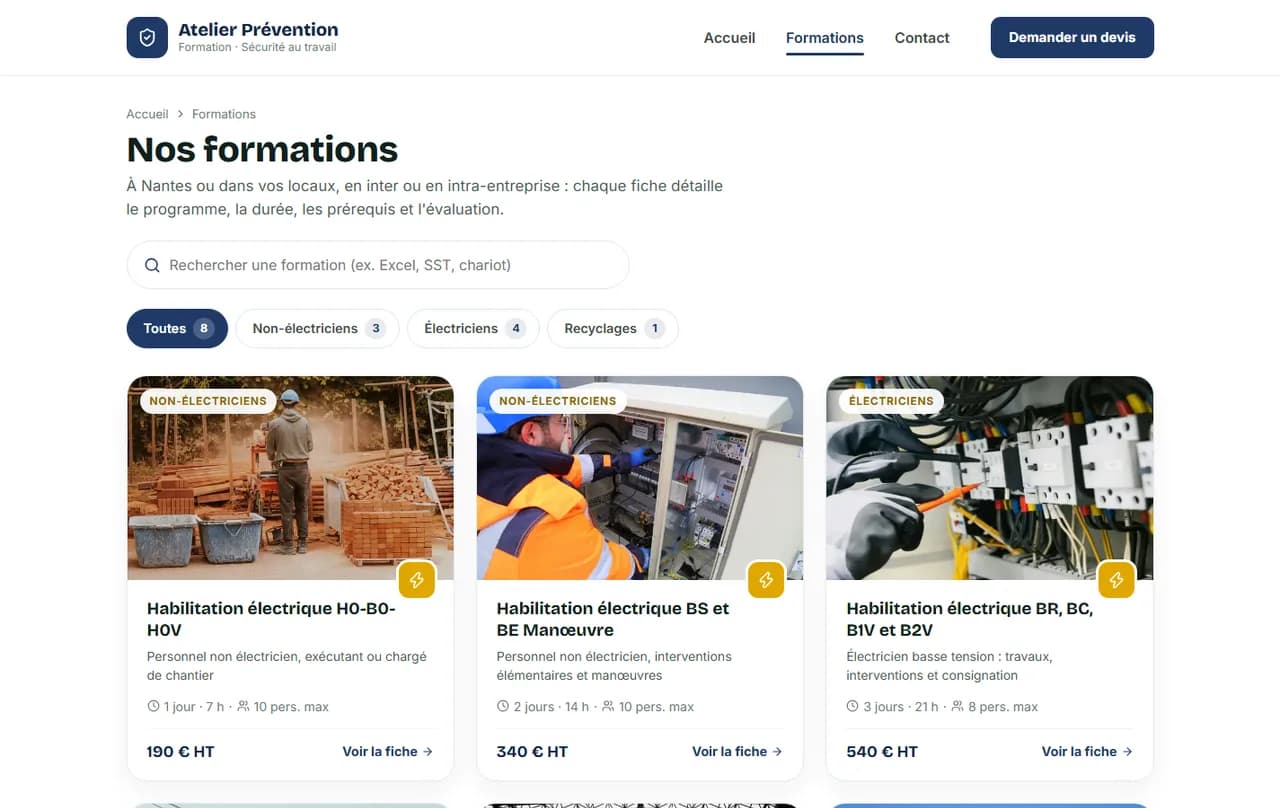Click the "540 € HT" price
This screenshot has height=808, width=1280.
tap(882, 752)
